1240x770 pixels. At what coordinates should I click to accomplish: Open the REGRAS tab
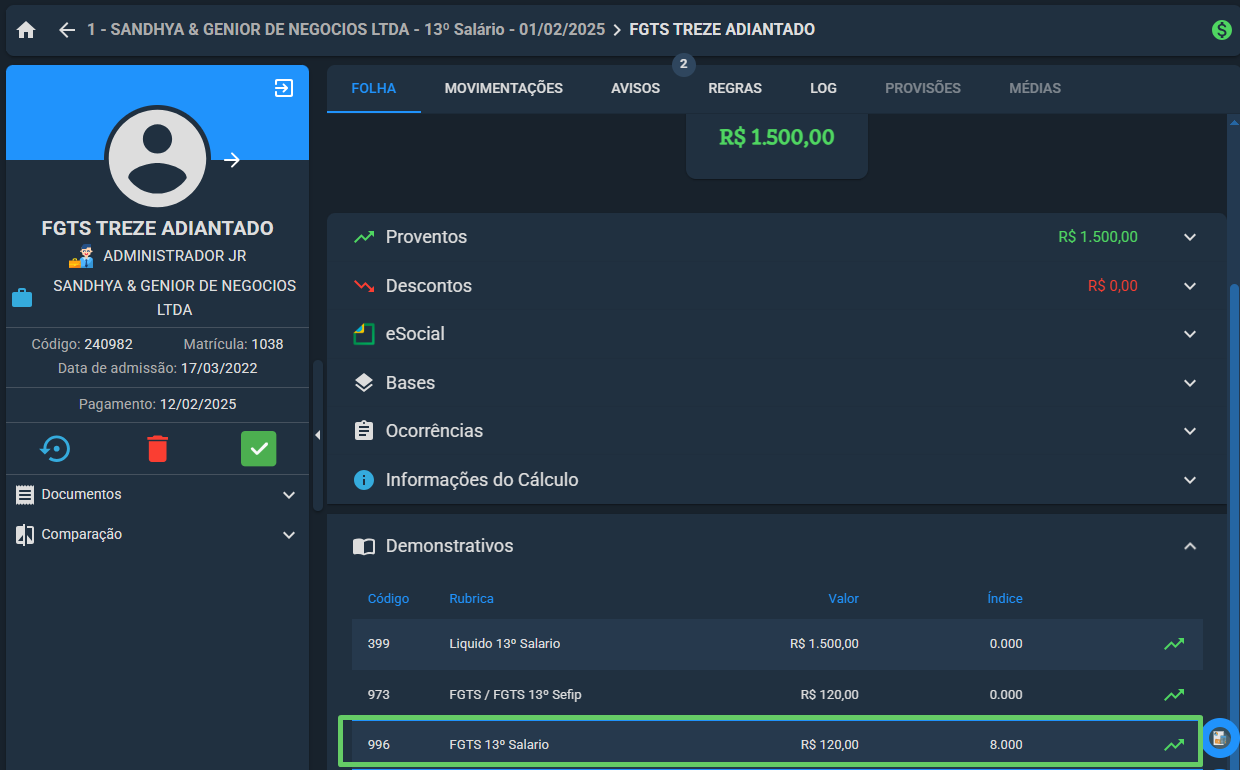coord(735,88)
